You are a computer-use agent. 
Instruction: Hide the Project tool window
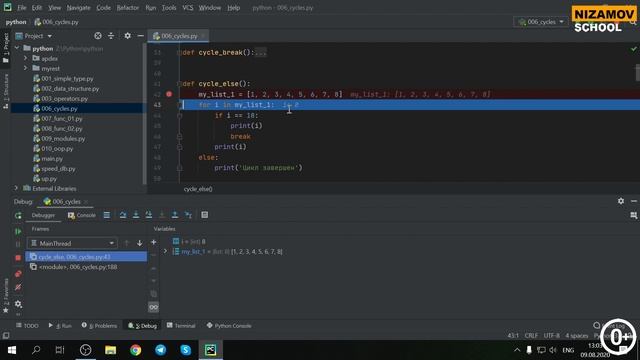coord(140,36)
